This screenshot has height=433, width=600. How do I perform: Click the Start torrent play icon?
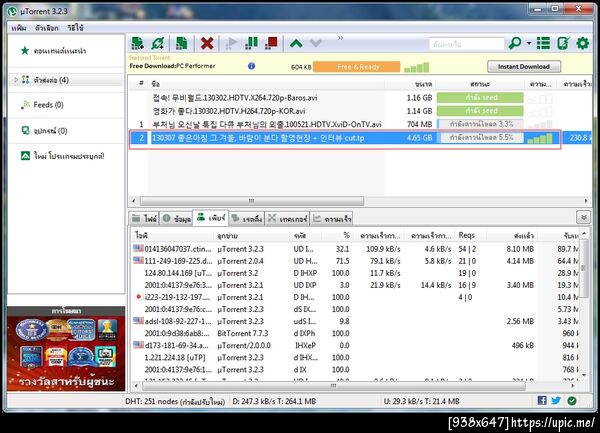pos(231,43)
